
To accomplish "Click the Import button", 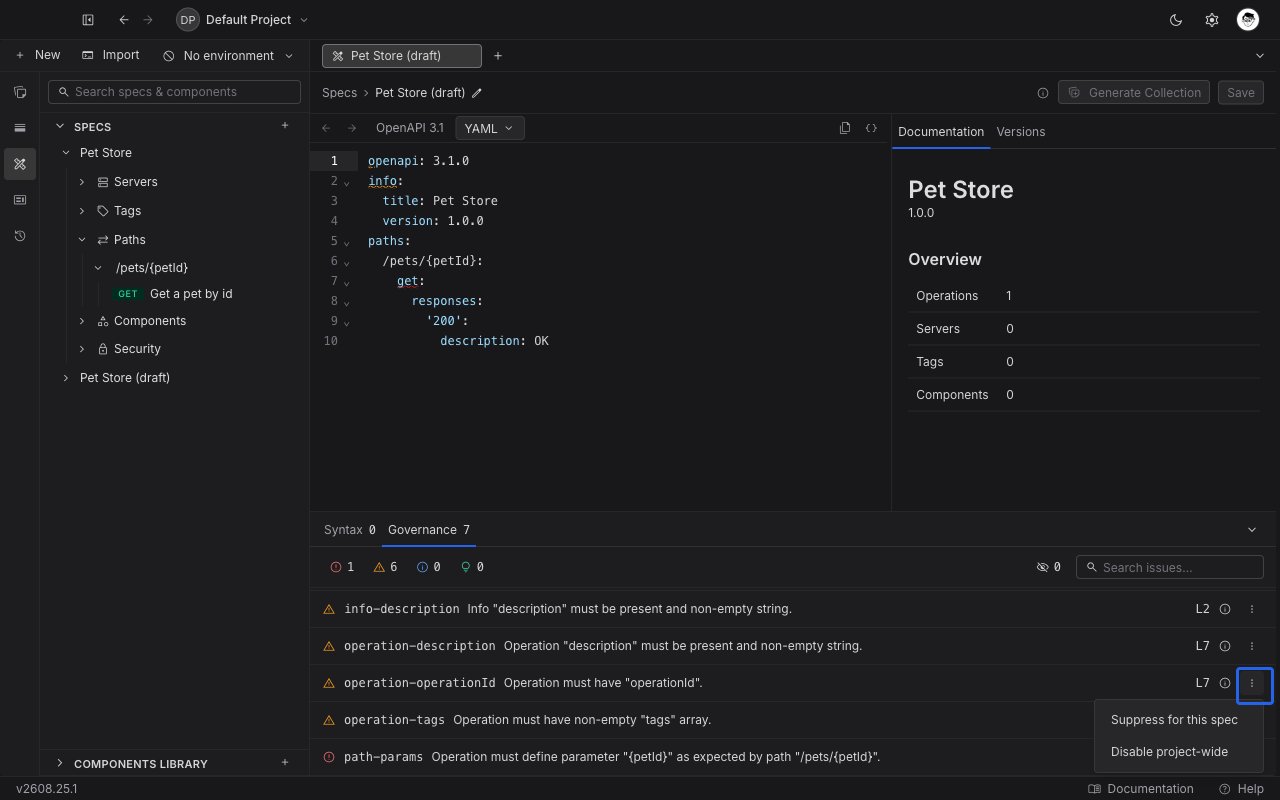I will pyautogui.click(x=111, y=55).
